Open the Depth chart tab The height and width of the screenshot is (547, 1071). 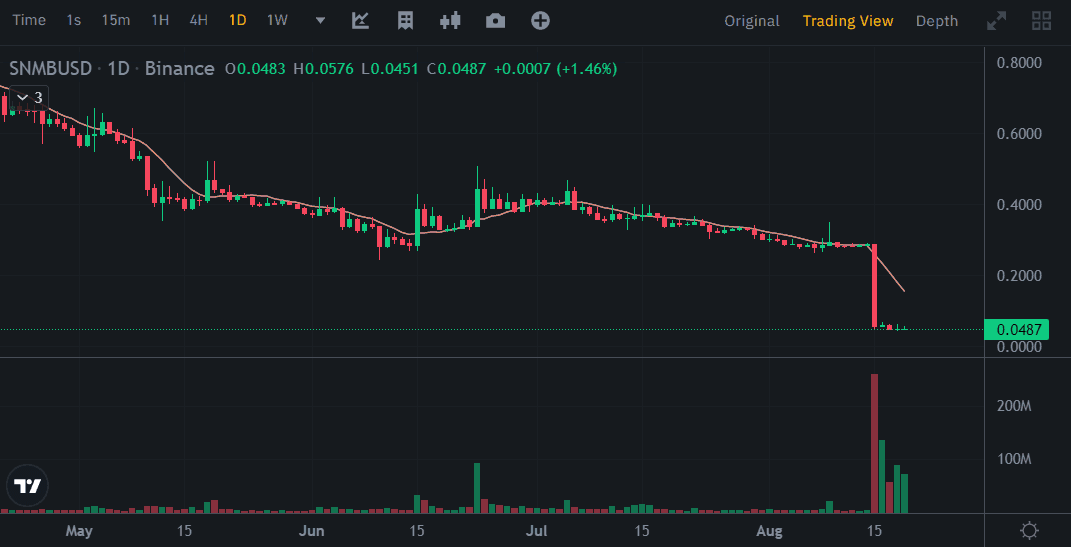coord(936,20)
